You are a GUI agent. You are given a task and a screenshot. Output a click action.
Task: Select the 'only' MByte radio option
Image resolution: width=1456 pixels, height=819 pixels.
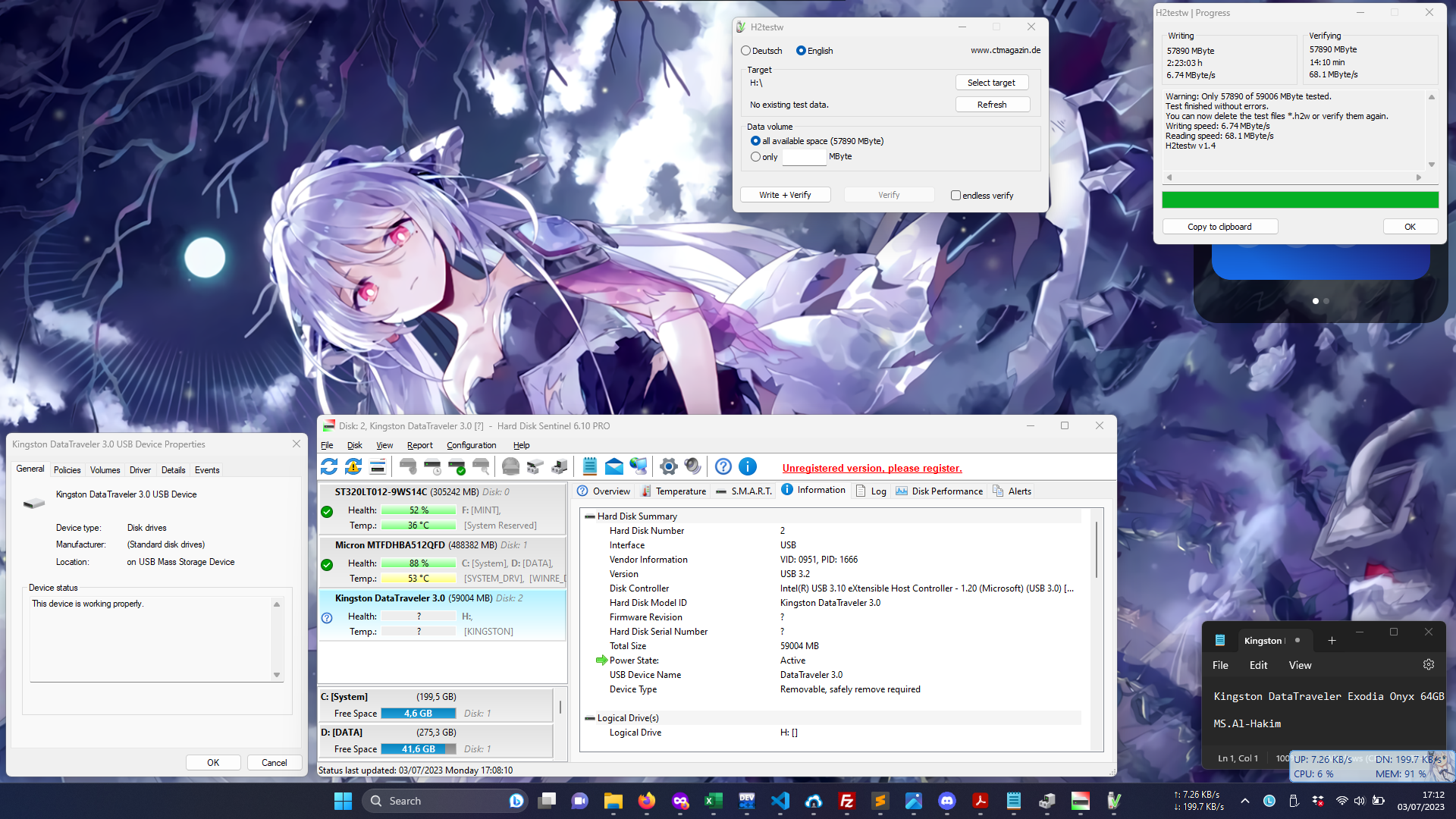[755, 157]
